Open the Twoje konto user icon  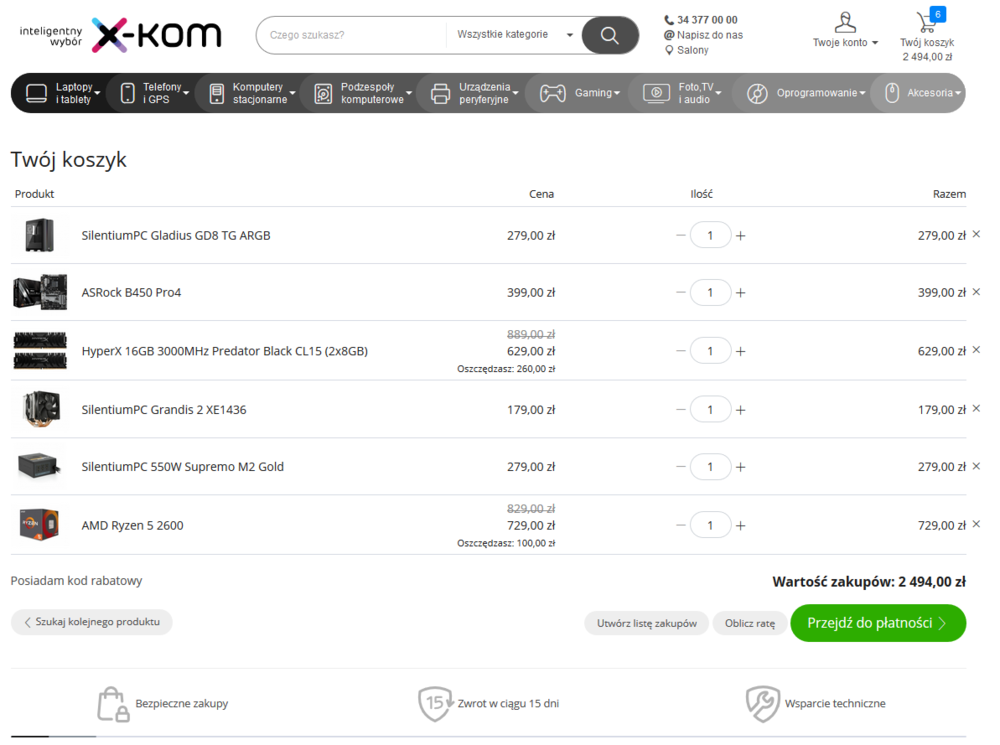coord(845,22)
